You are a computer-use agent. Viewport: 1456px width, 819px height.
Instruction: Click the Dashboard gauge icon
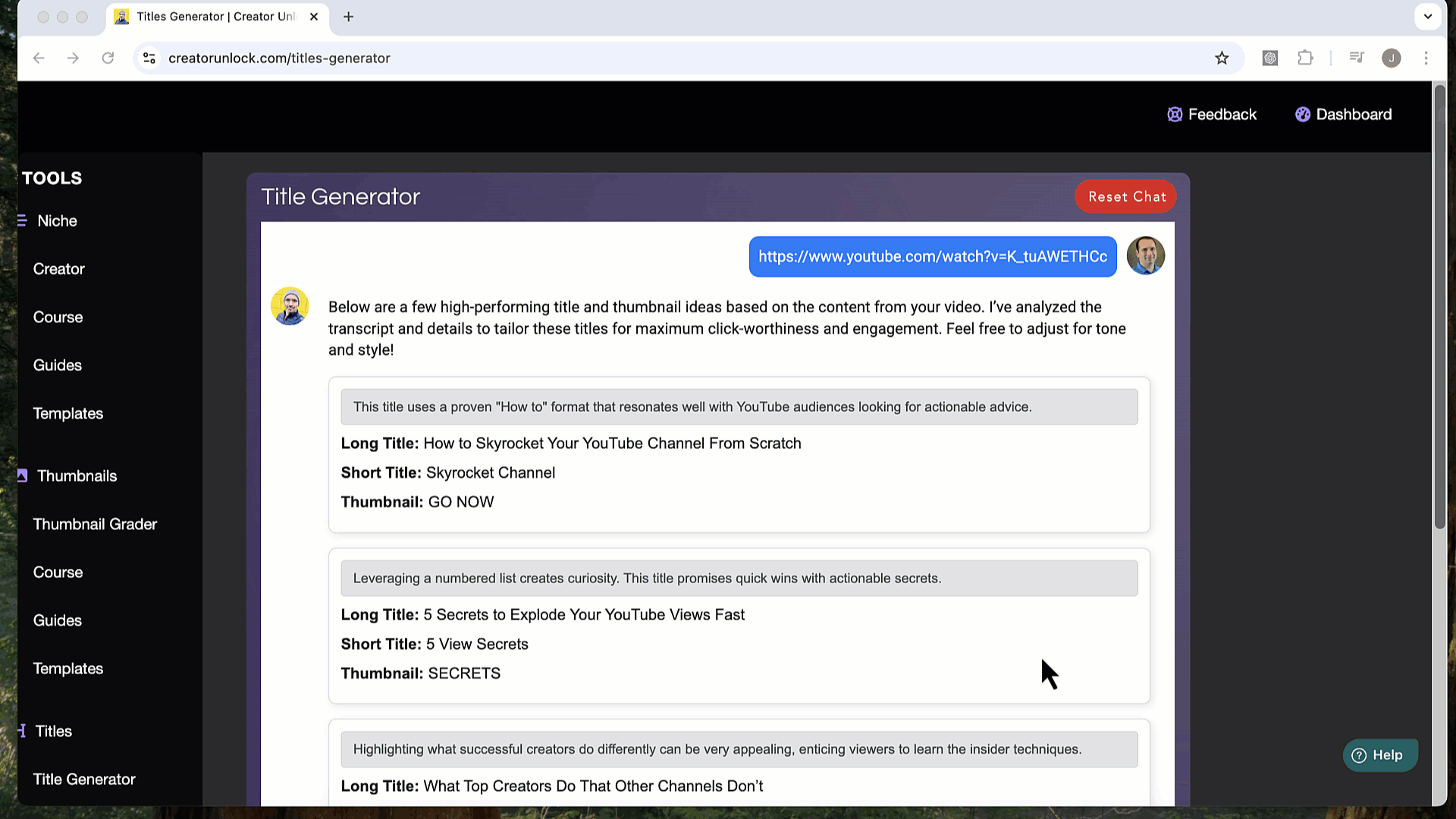[1303, 115]
